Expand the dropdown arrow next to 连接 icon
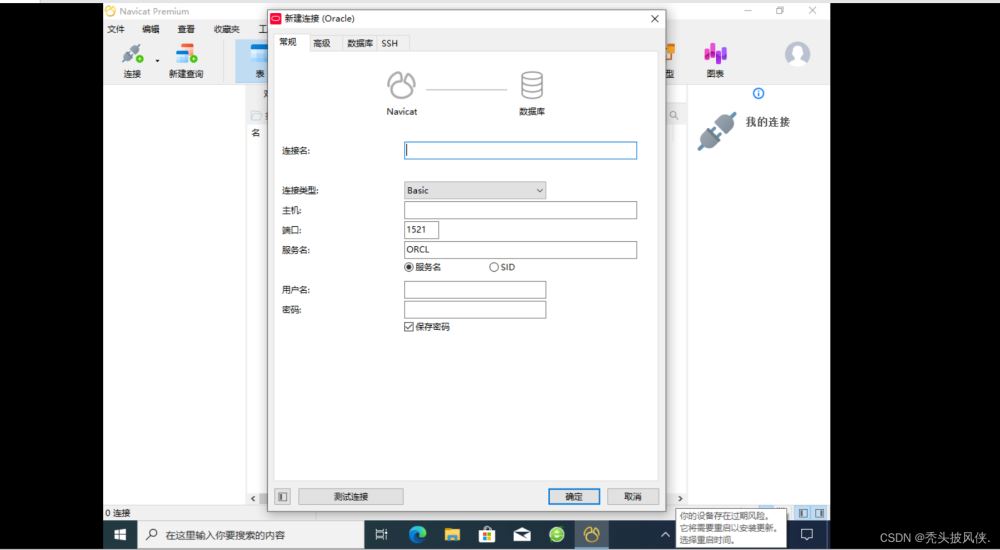The image size is (1000, 550). (157, 61)
